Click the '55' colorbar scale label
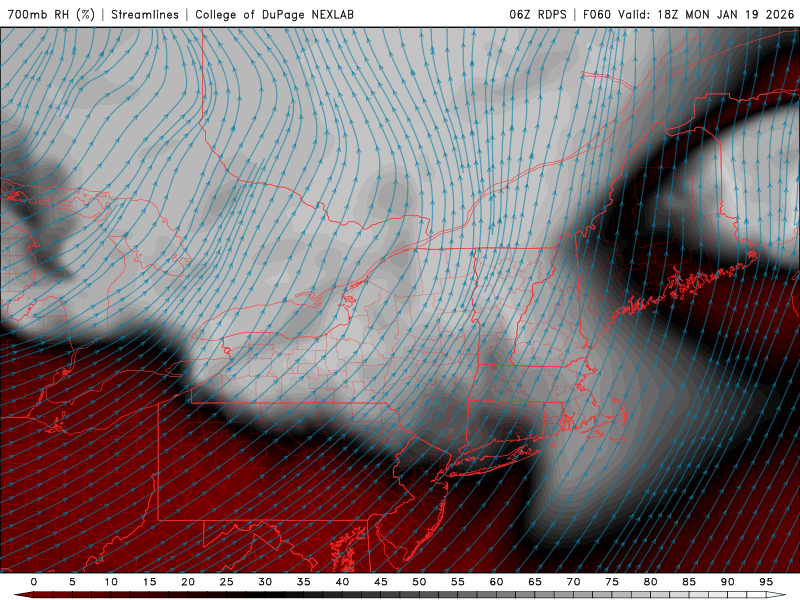Viewport: 800px width, 600px height. 458,582
